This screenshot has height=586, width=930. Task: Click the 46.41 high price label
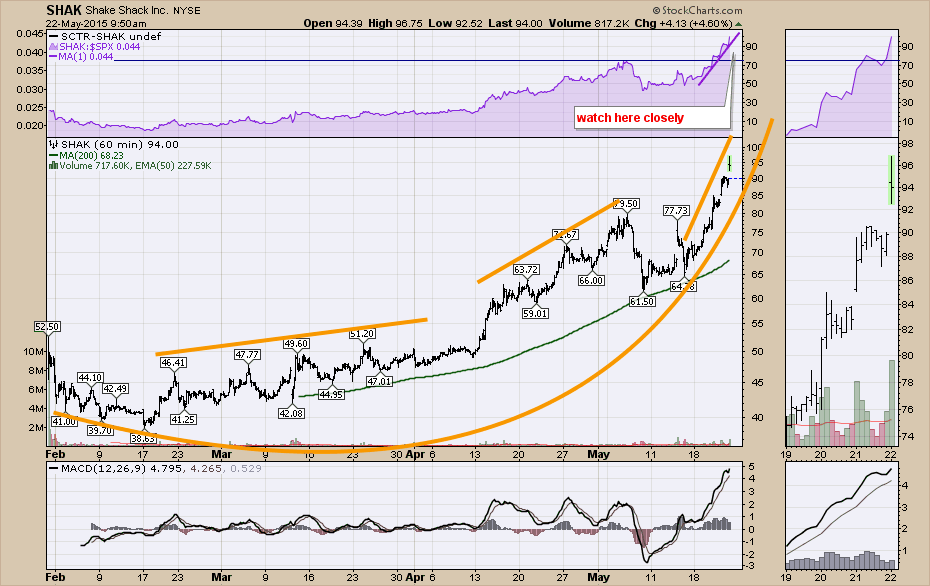tap(174, 363)
